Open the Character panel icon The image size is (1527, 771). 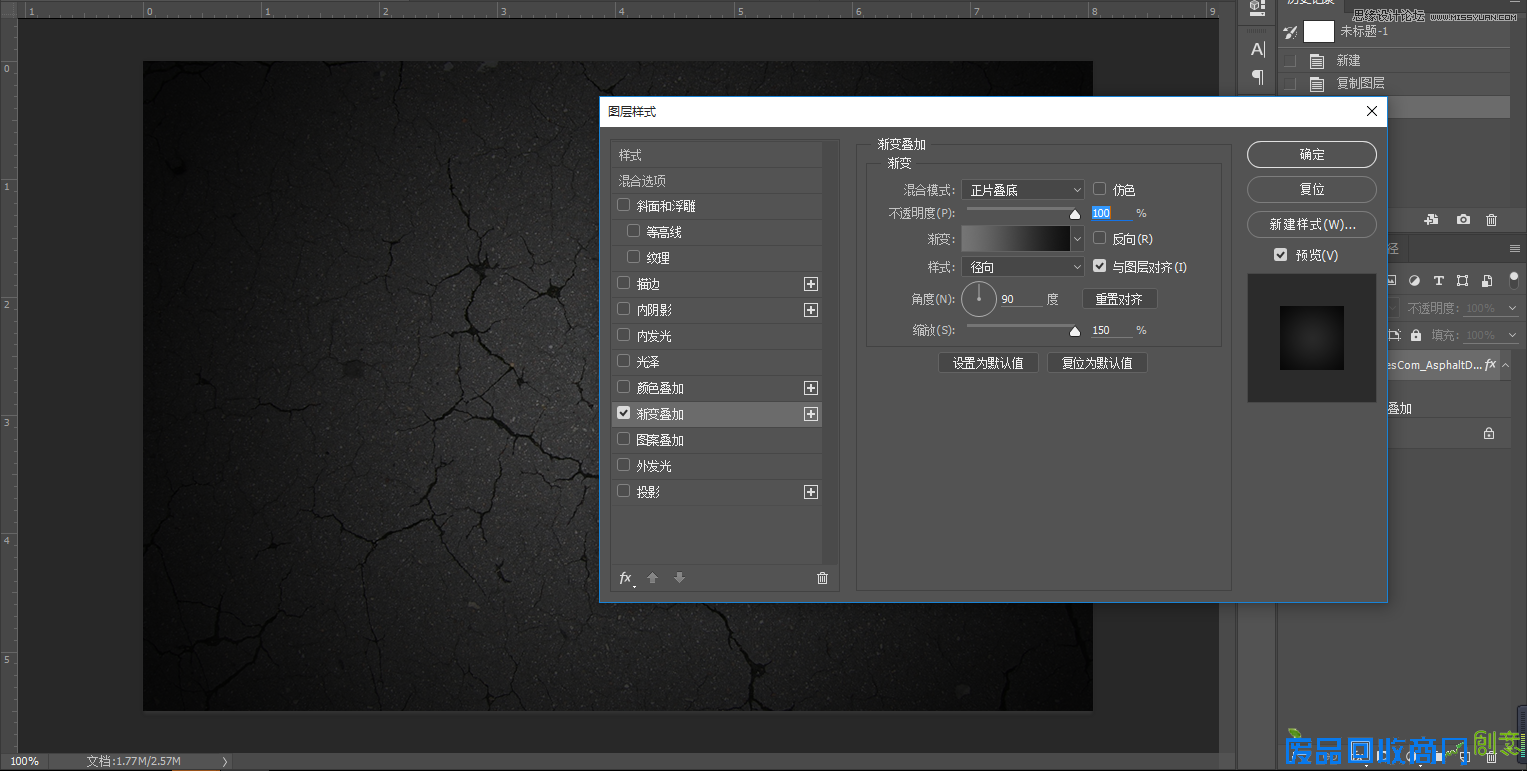click(x=1257, y=48)
